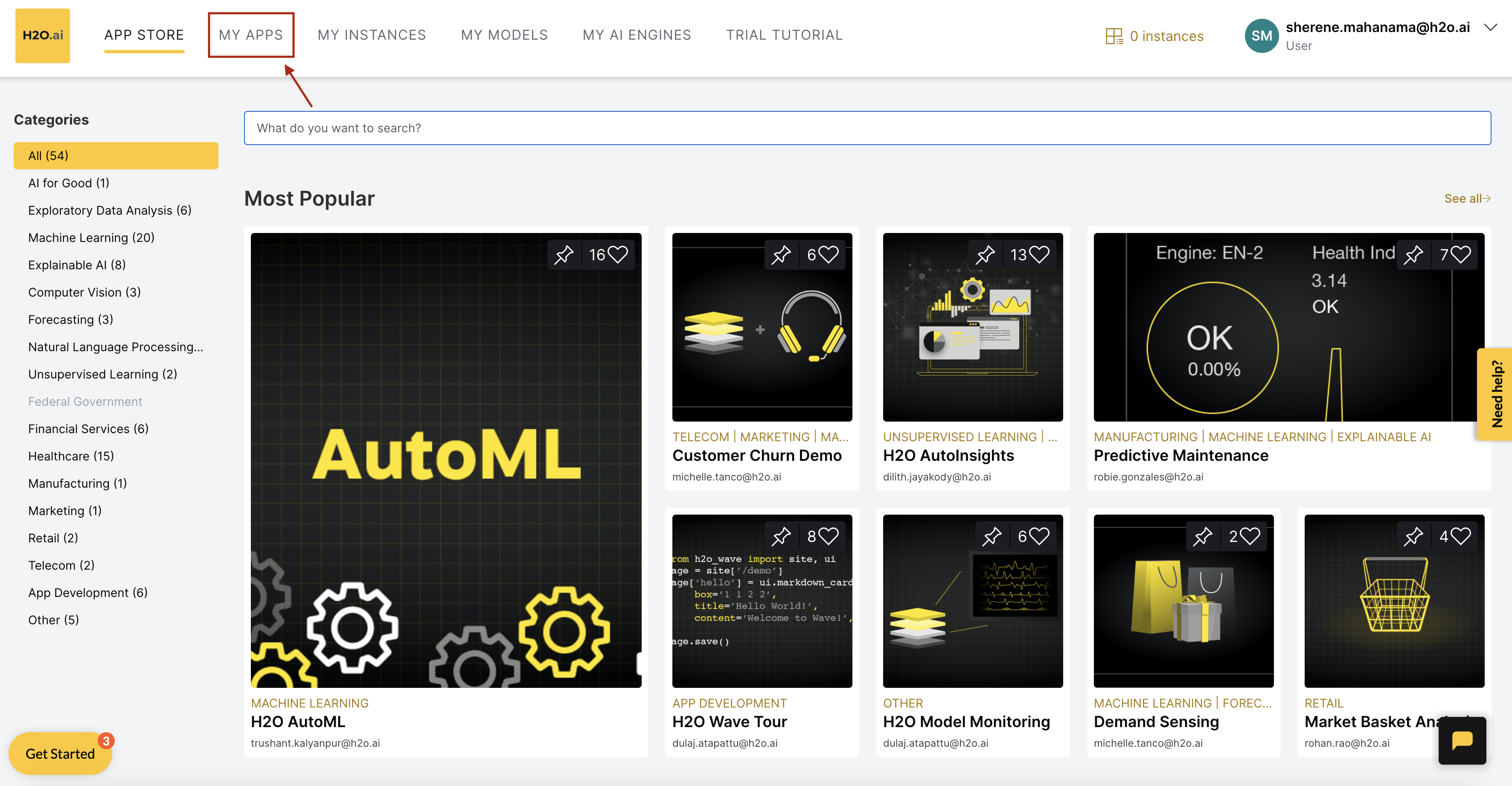Click the Predictive Maintenance title

point(1181,456)
